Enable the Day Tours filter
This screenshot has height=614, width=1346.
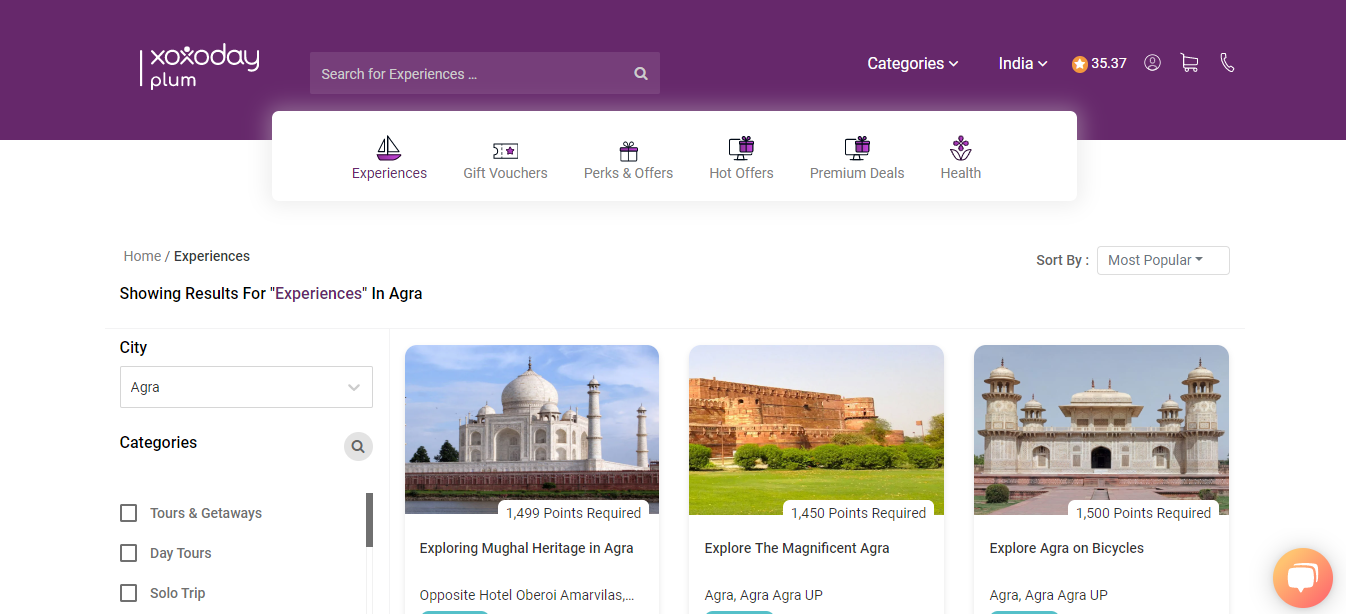128,552
